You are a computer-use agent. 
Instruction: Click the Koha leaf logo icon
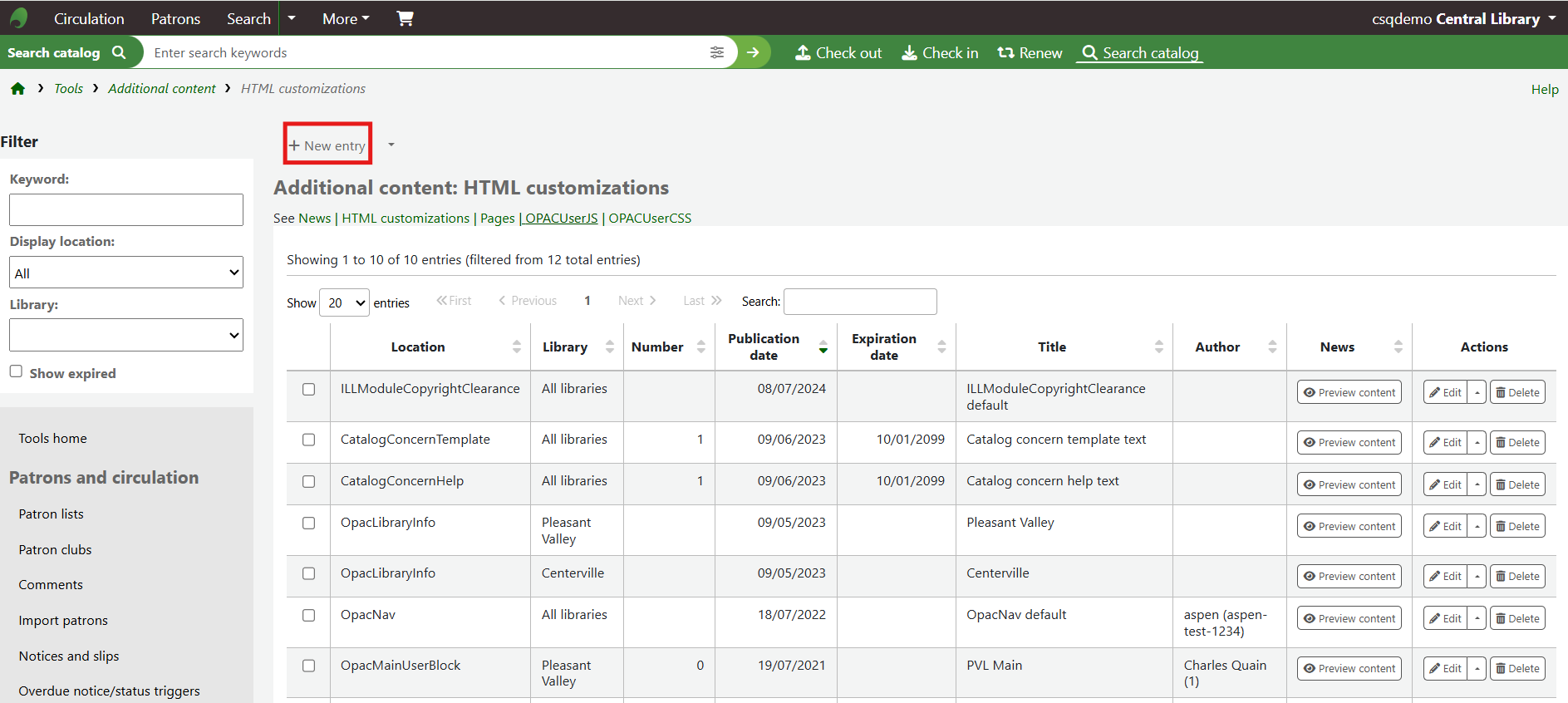tap(19, 17)
